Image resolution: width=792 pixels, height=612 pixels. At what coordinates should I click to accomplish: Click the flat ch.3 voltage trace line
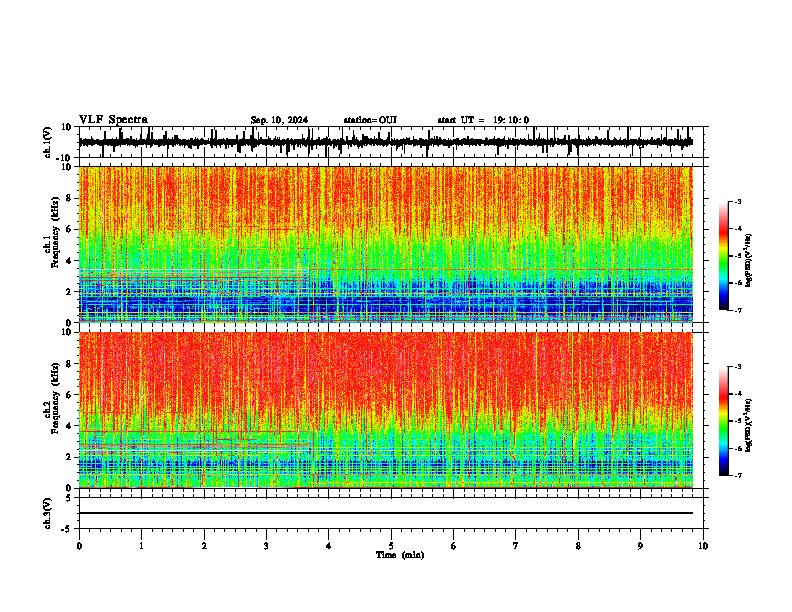[x=385, y=513]
